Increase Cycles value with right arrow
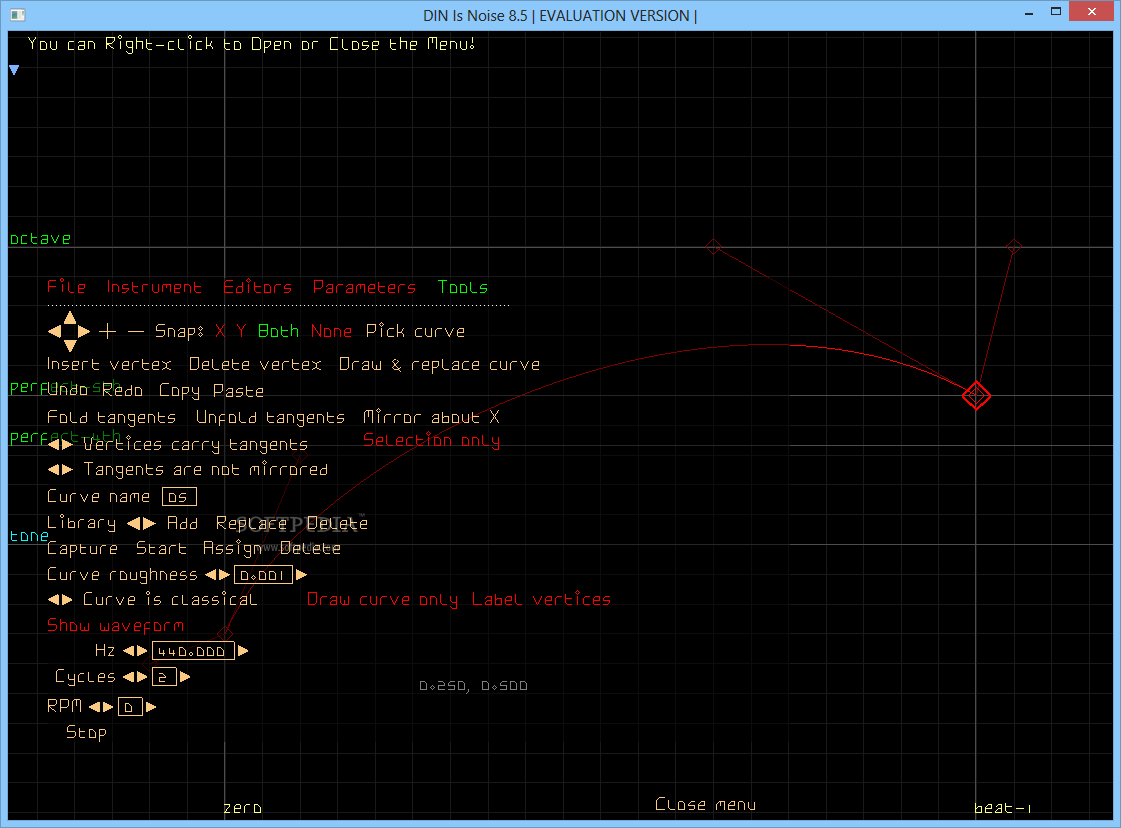 pos(142,676)
